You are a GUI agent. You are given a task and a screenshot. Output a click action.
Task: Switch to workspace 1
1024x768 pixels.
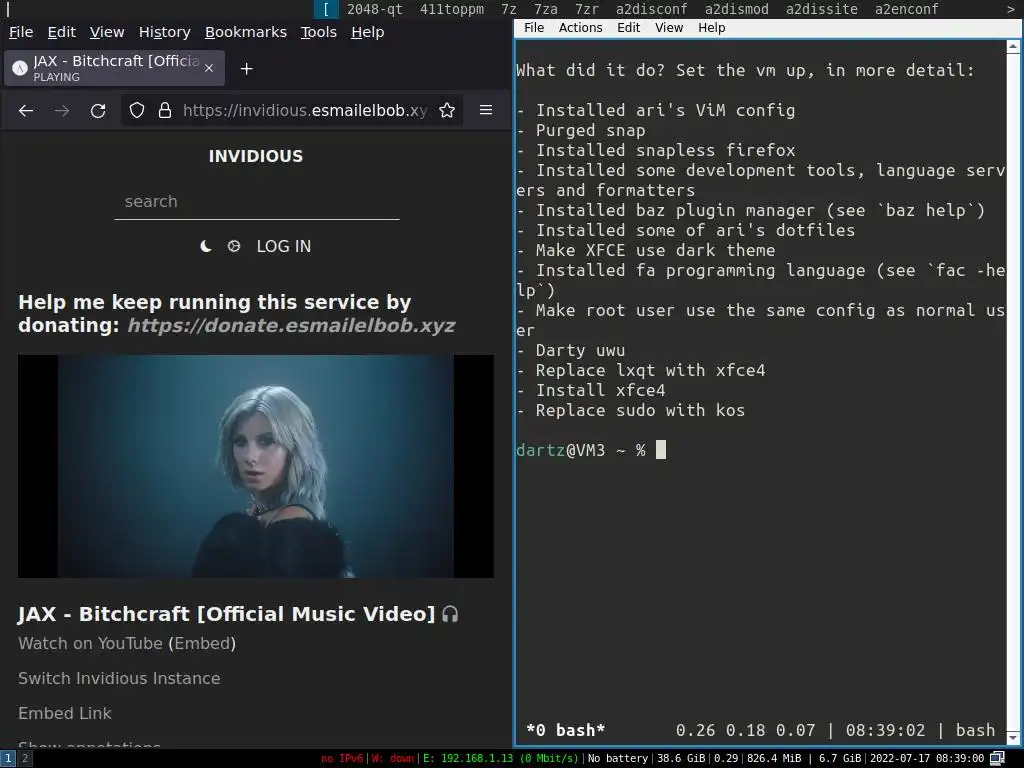8,758
